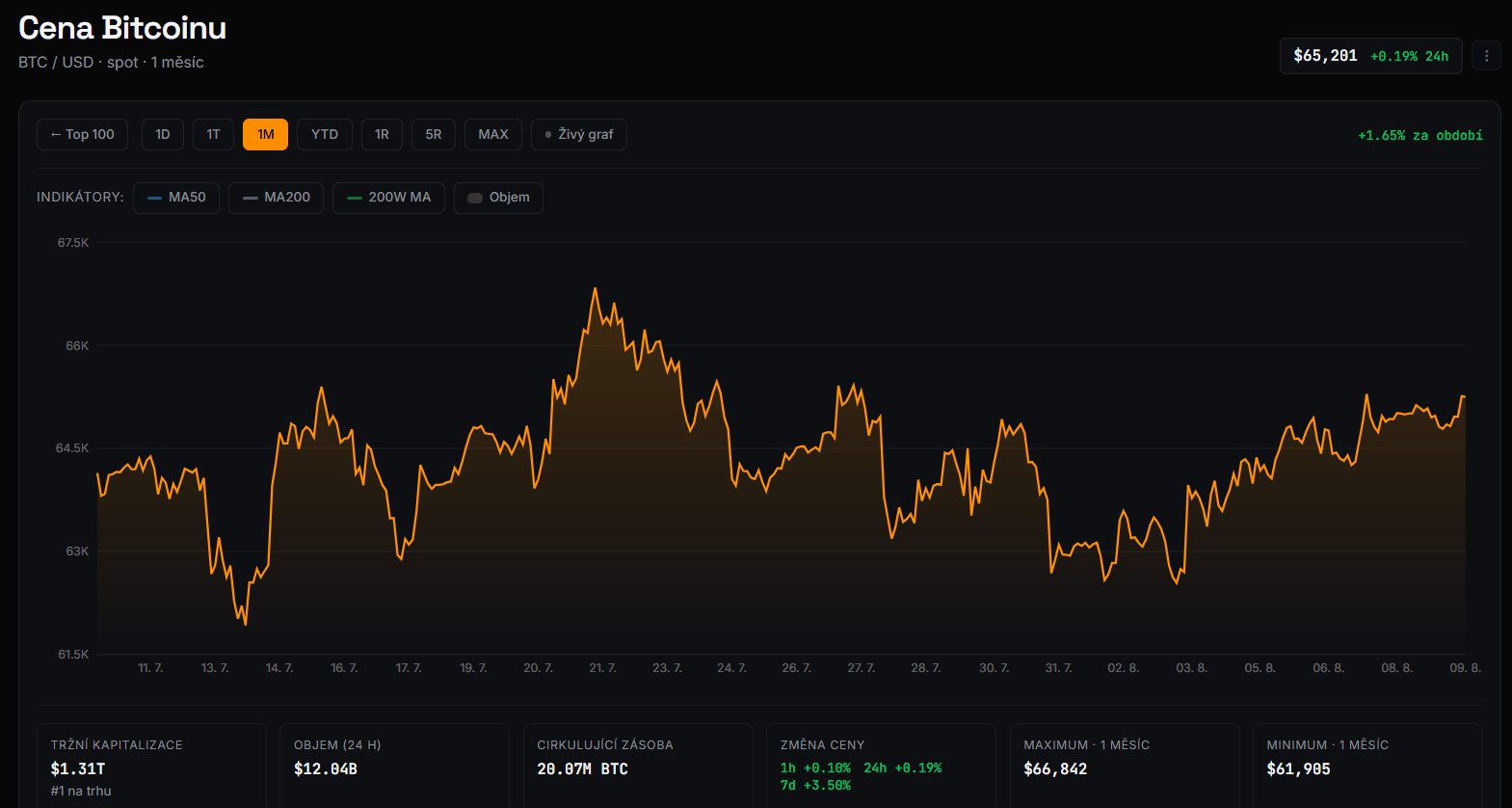Show the MAX time range
The height and width of the screenshot is (808, 1512).
point(493,135)
